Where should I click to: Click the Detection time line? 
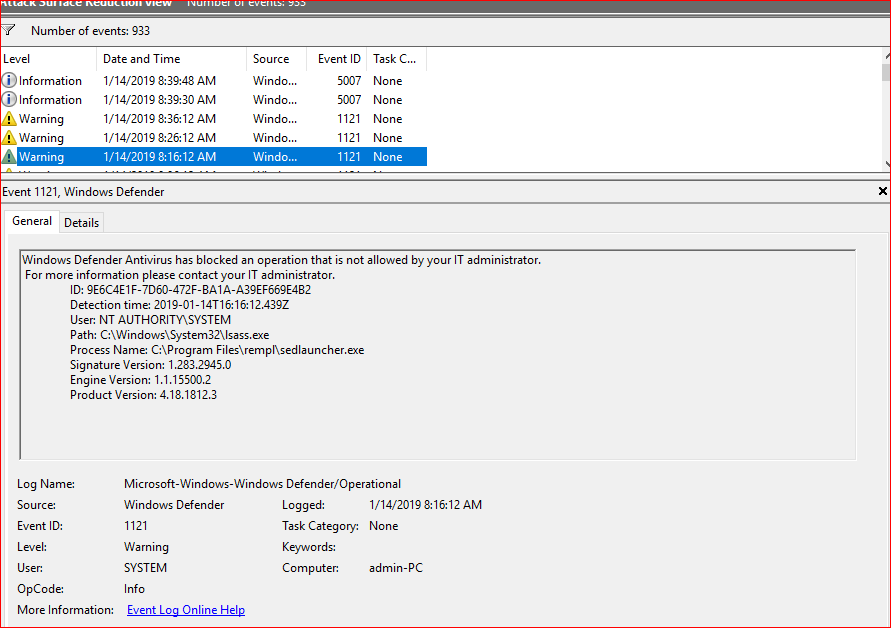point(180,305)
